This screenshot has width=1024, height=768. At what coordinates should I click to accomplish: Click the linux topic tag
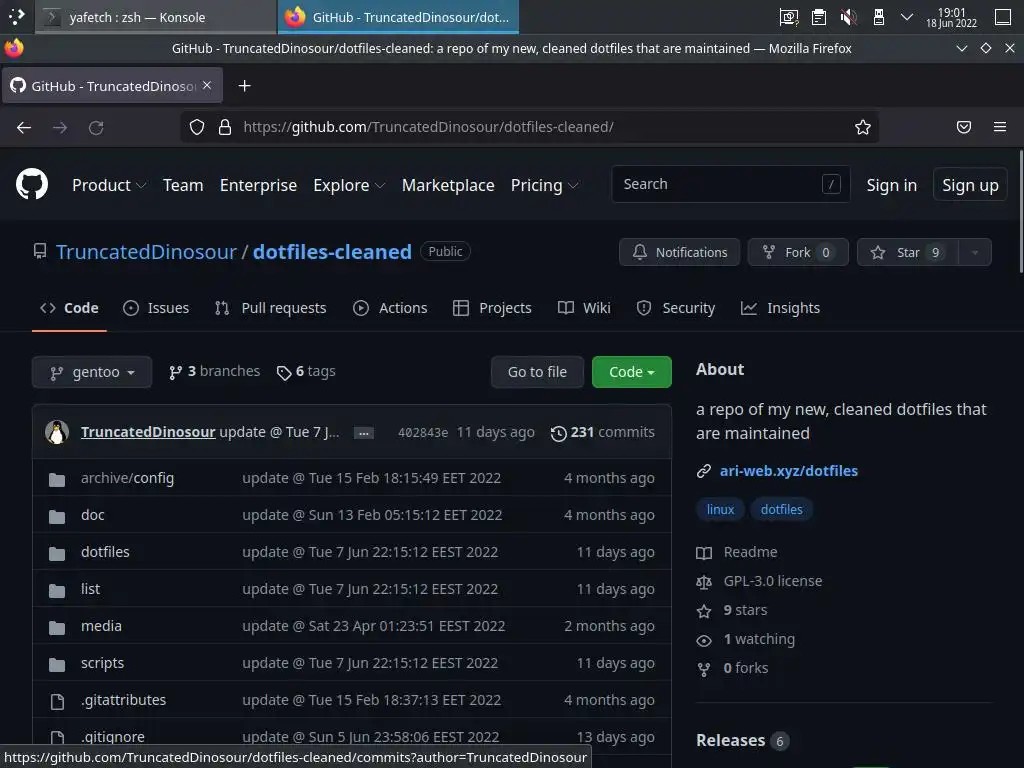tap(720, 509)
